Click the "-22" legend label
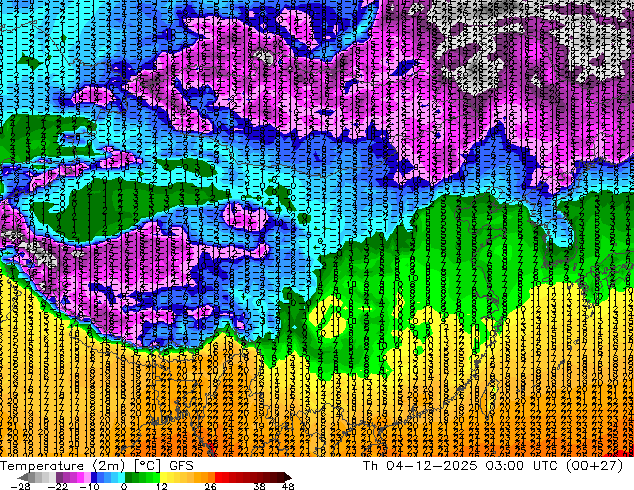 (58, 486)
